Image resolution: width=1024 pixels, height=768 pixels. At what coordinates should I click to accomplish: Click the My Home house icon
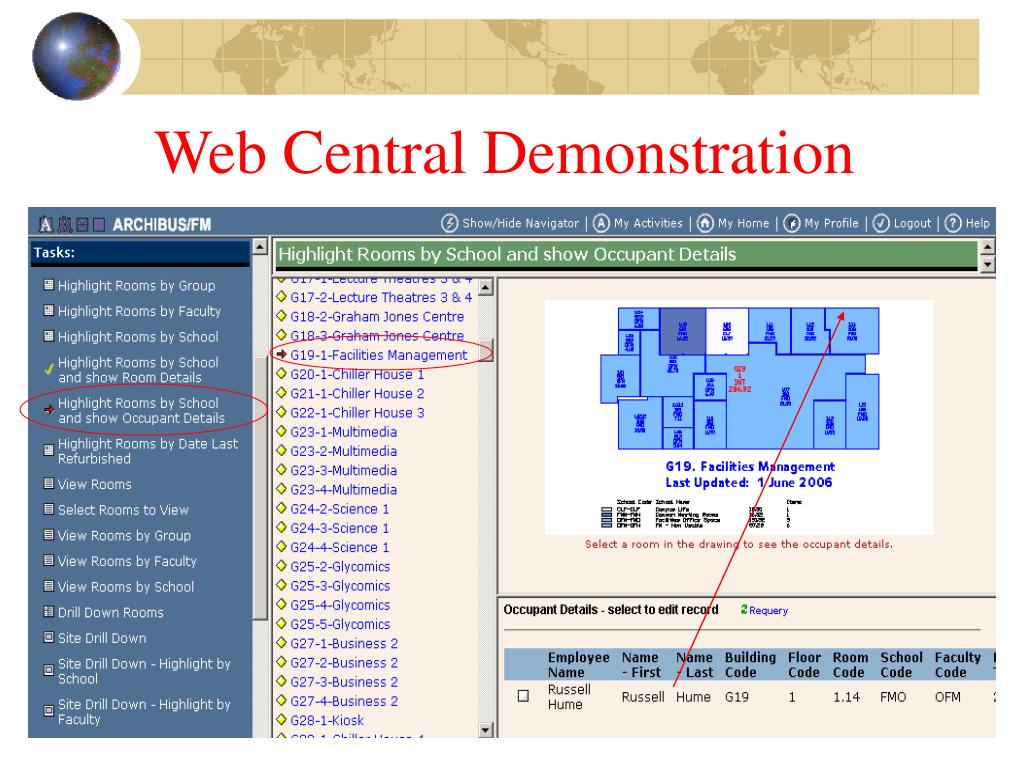tap(705, 223)
